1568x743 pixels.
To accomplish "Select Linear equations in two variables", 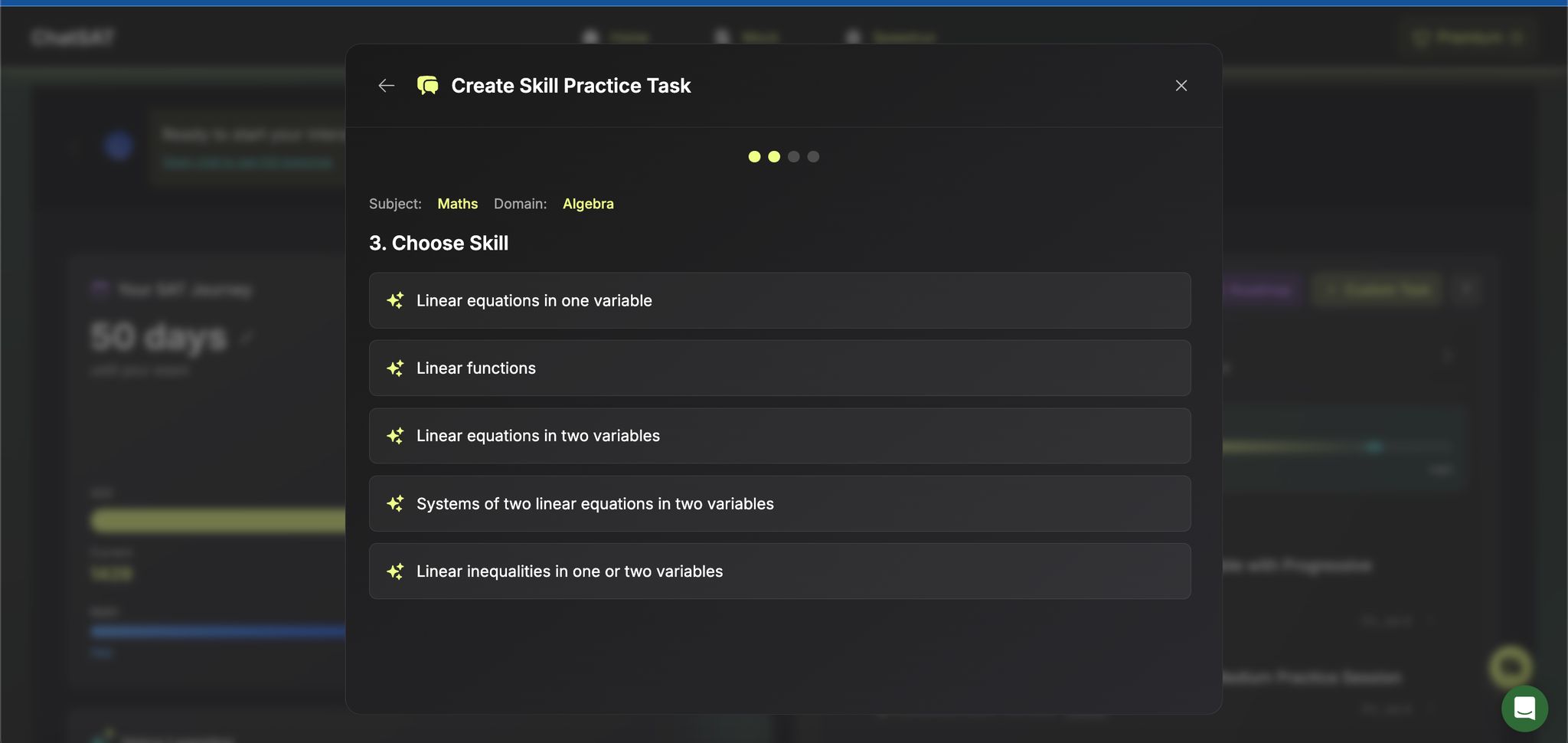I will (779, 436).
